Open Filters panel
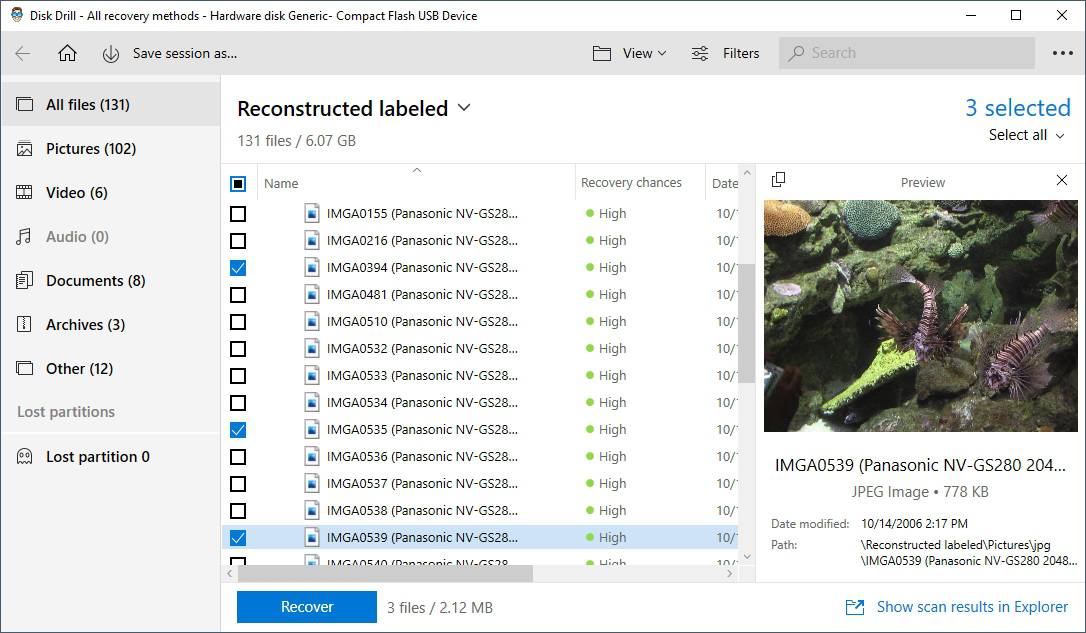Screen dimensions: 1086x633 click(726, 54)
